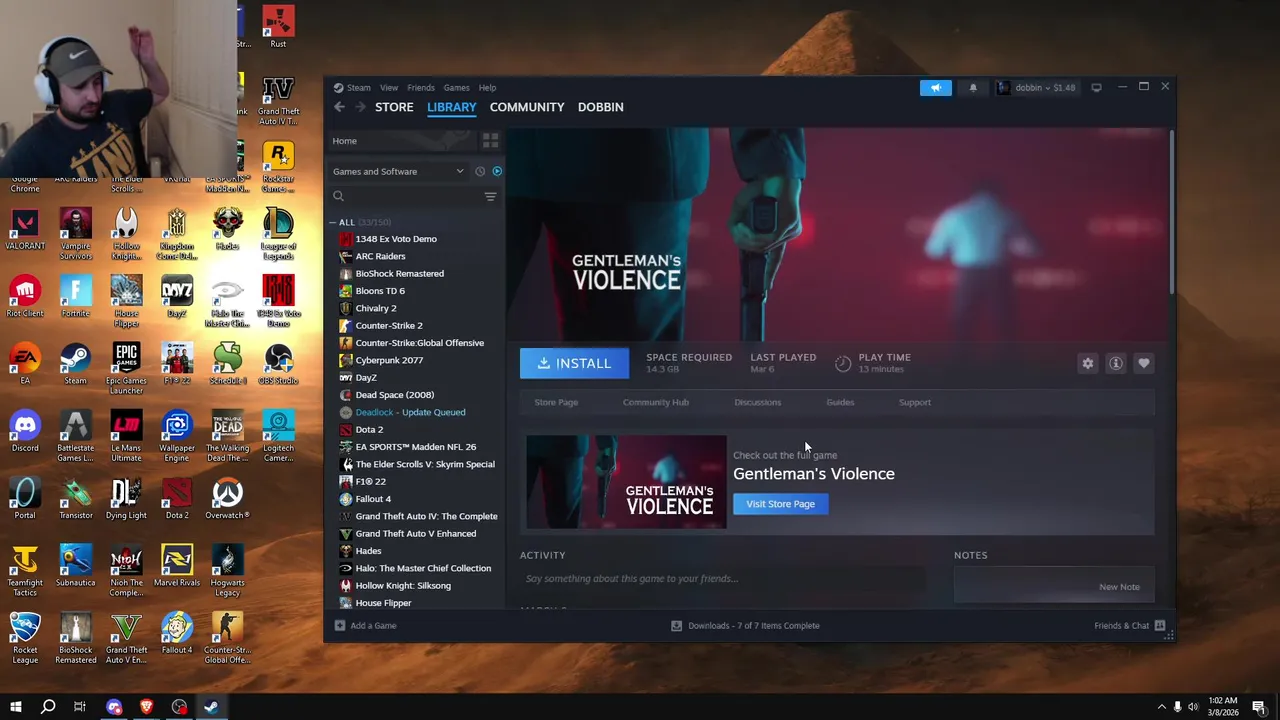Open the DOBBIN profile tab
The image size is (1280, 720).
(600, 107)
